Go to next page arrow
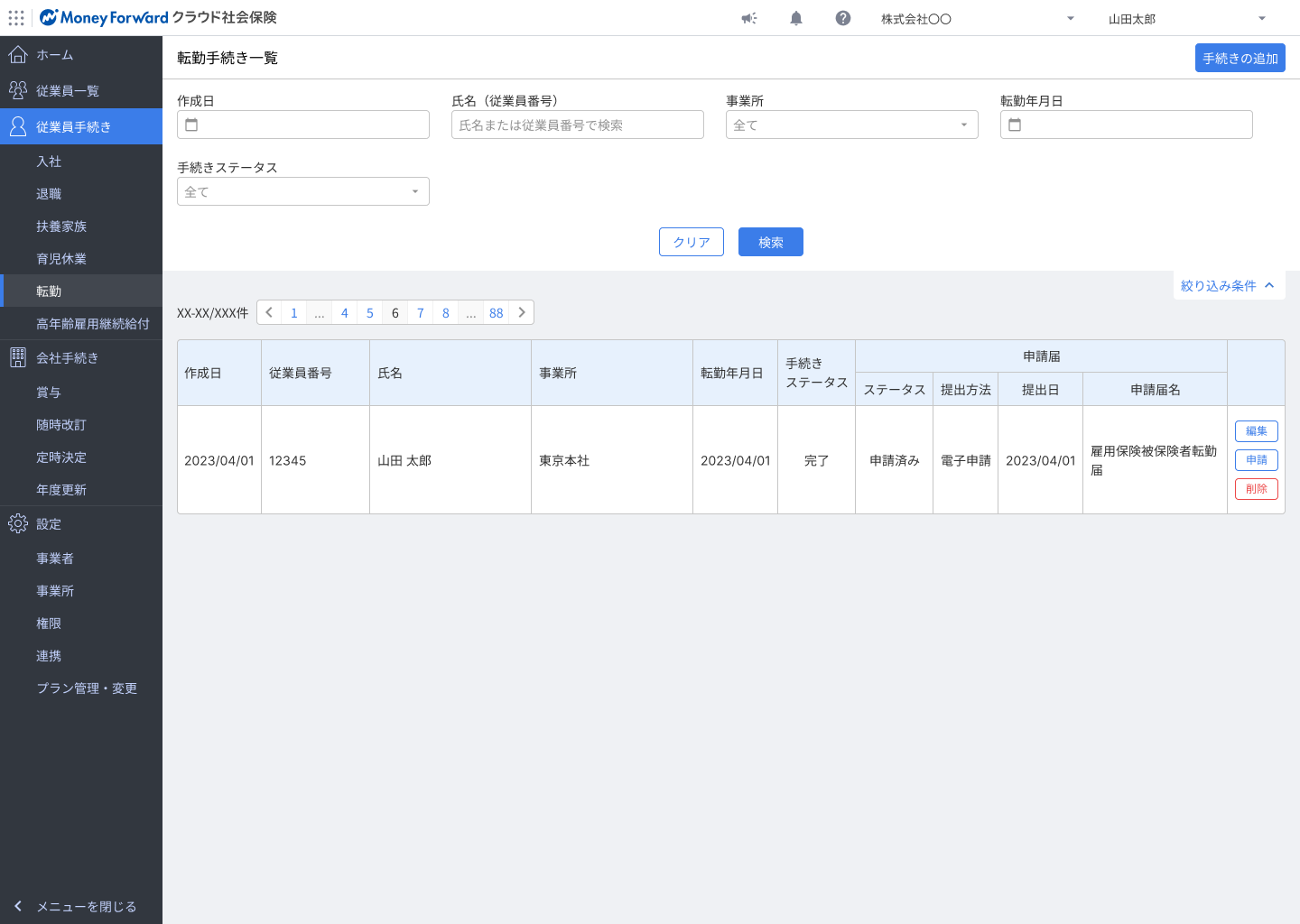The width and height of the screenshot is (1300, 924). pyautogui.click(x=522, y=312)
